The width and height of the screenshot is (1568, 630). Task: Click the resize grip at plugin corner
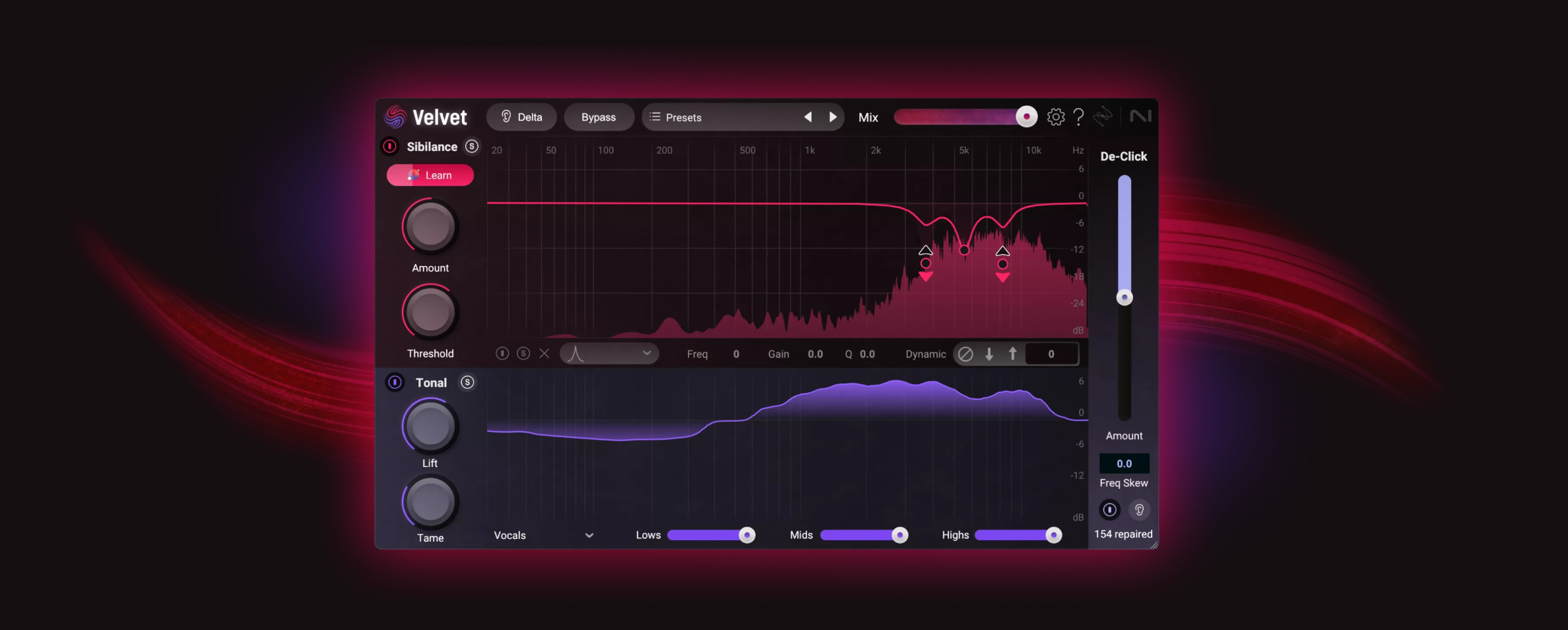(x=1154, y=544)
